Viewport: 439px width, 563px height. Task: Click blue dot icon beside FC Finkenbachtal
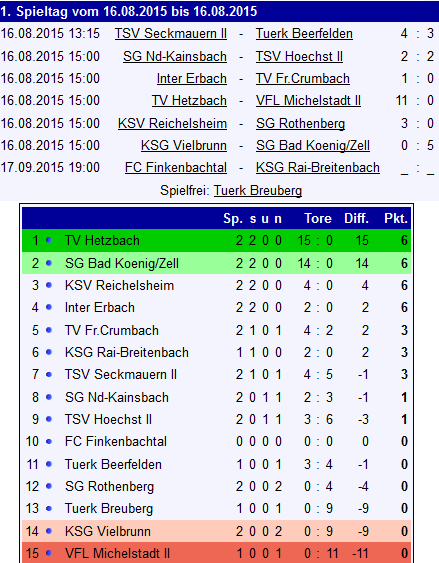49,442
